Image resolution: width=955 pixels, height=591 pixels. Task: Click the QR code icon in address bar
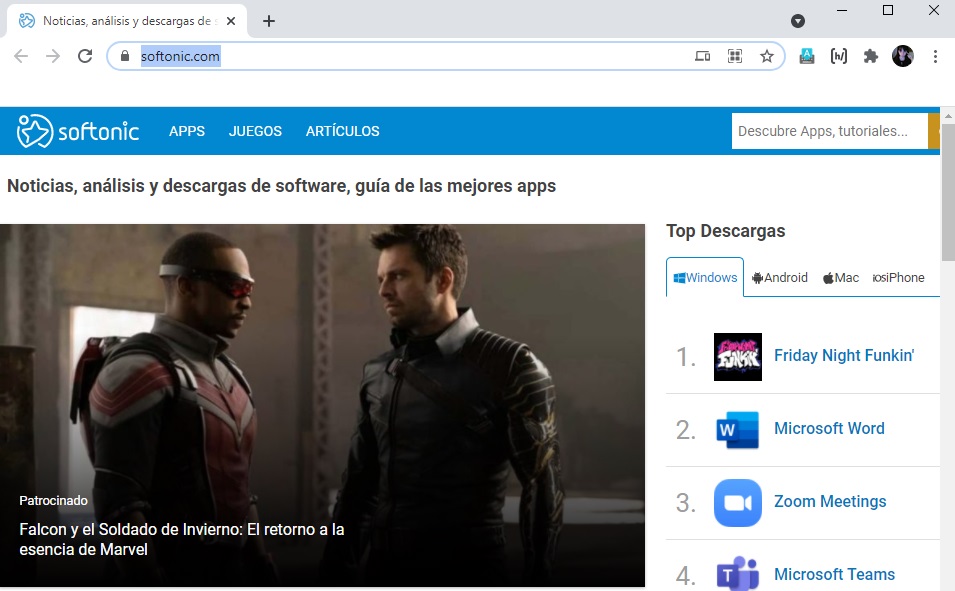point(735,56)
